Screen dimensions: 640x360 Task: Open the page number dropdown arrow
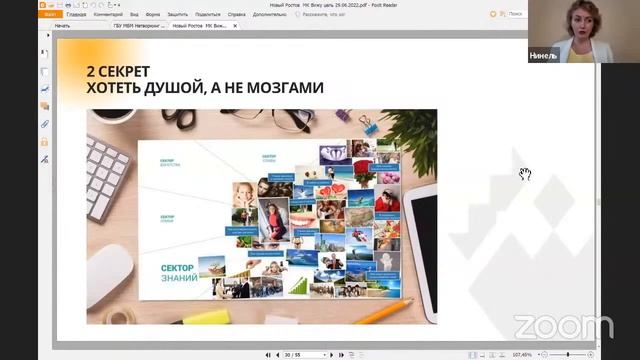(324, 355)
